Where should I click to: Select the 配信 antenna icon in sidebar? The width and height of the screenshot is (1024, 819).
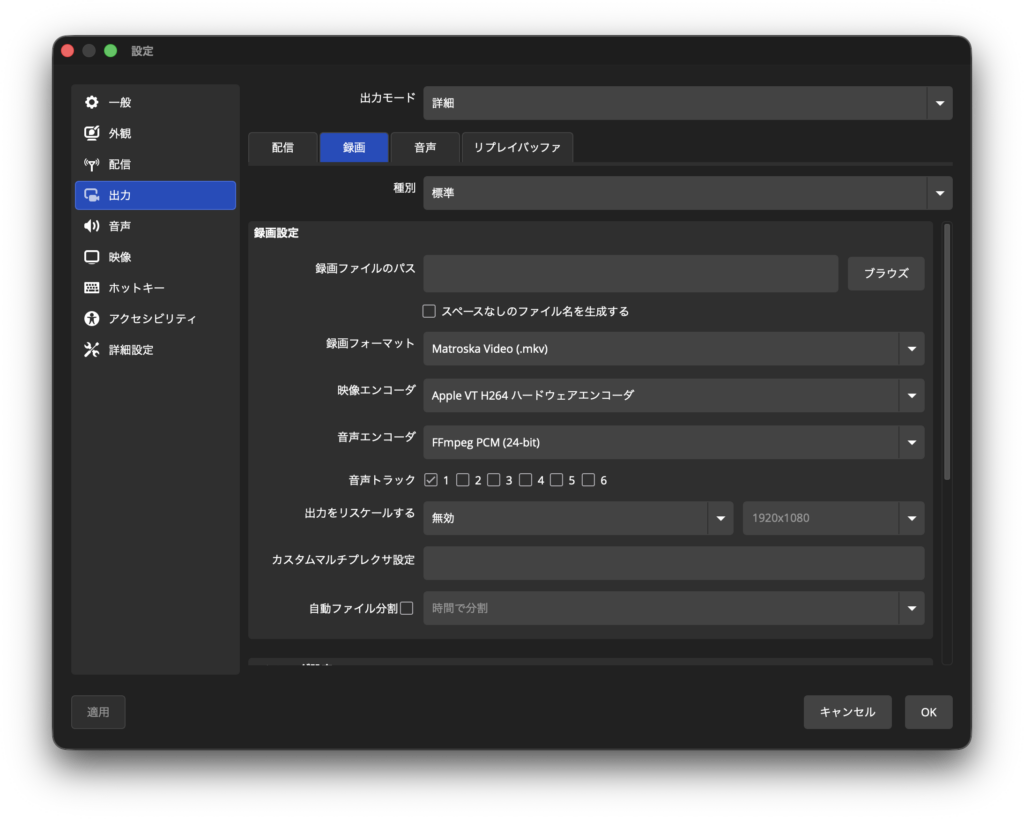[92, 164]
